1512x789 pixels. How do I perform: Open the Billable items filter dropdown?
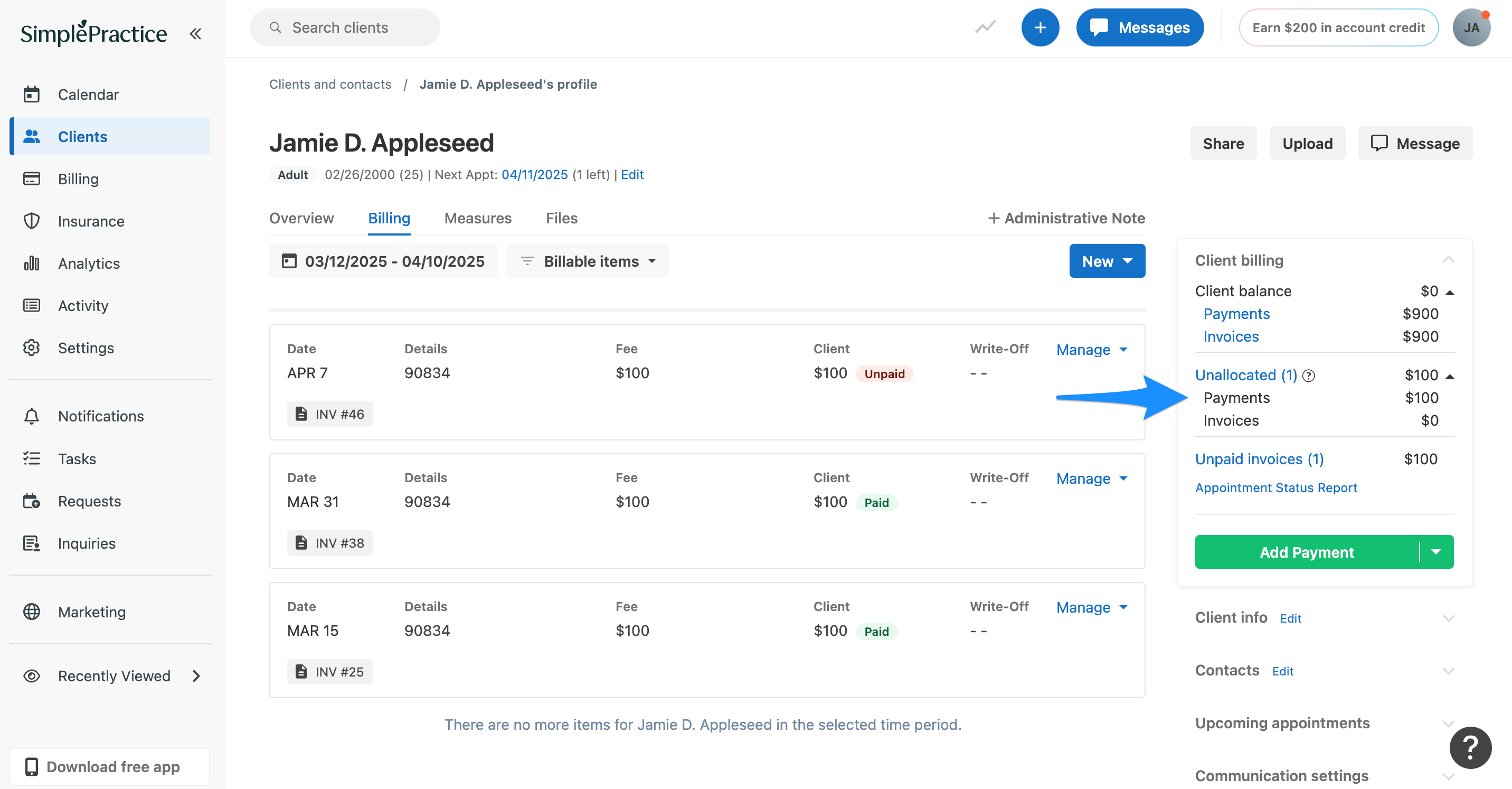(587, 261)
